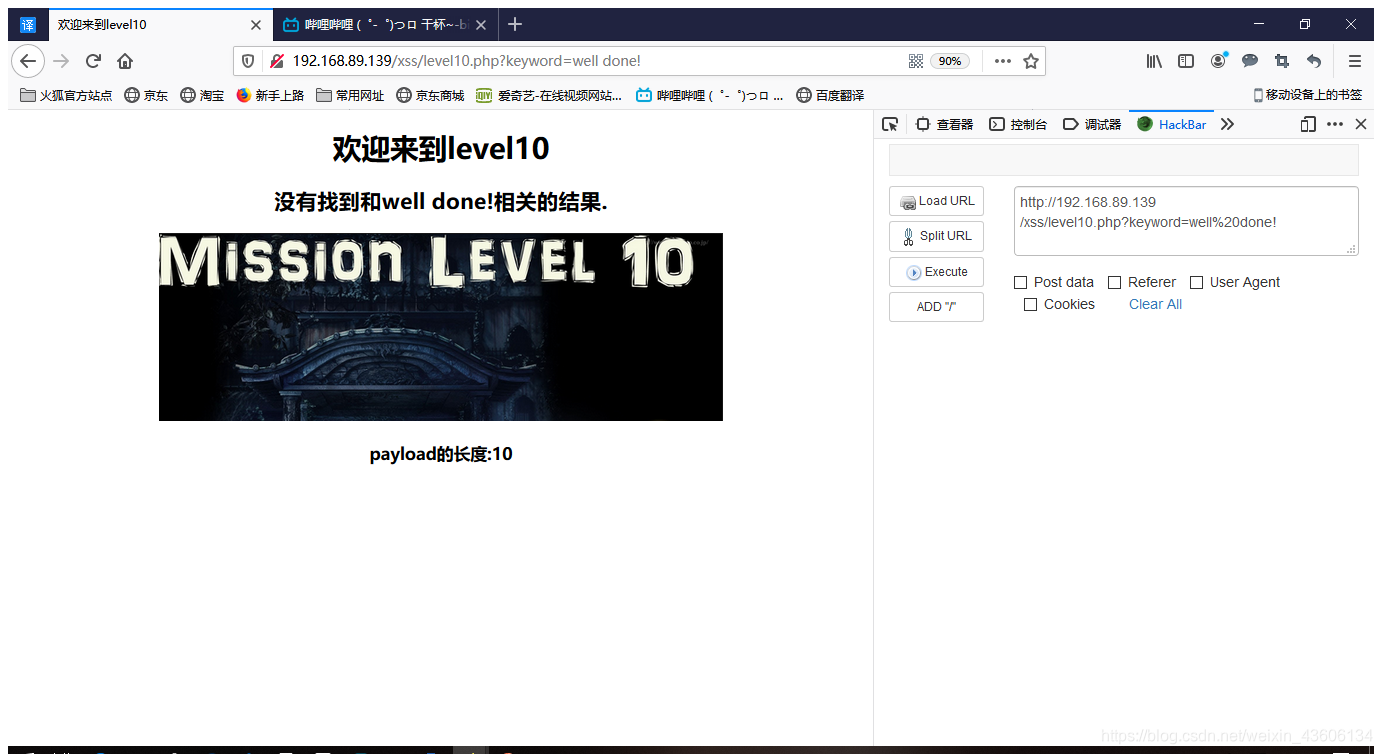This screenshot has height=754, width=1382.
Task: Expand hidden devtools panels with double chevron
Action: pyautogui.click(x=1227, y=124)
